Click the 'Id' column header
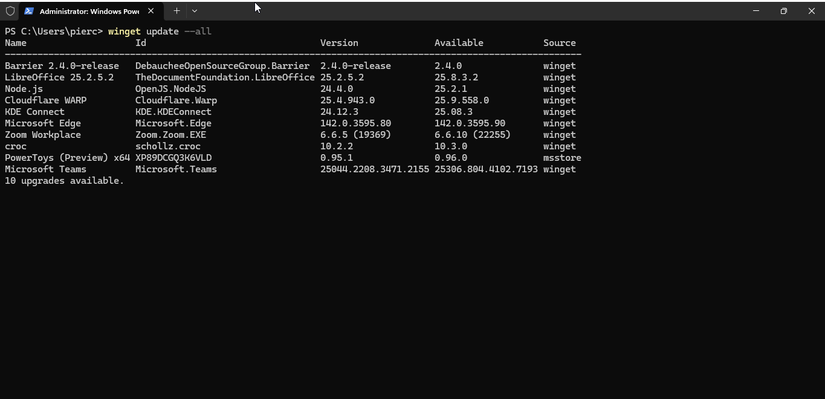 140,43
